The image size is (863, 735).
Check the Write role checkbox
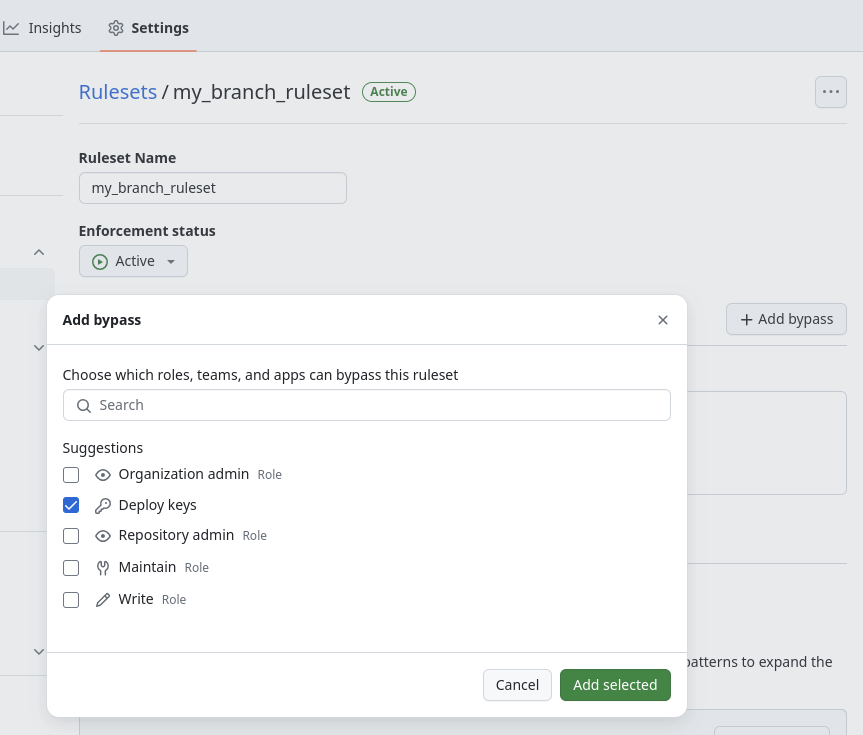pos(71,600)
